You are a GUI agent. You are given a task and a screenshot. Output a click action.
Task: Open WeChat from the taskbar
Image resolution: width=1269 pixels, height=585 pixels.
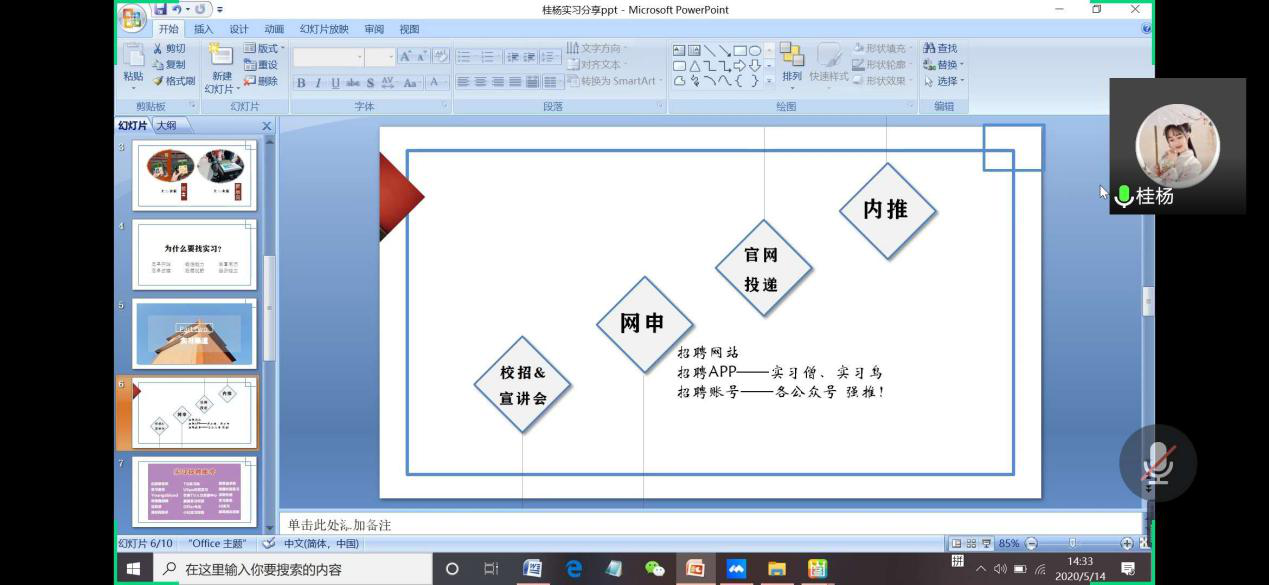pos(654,568)
